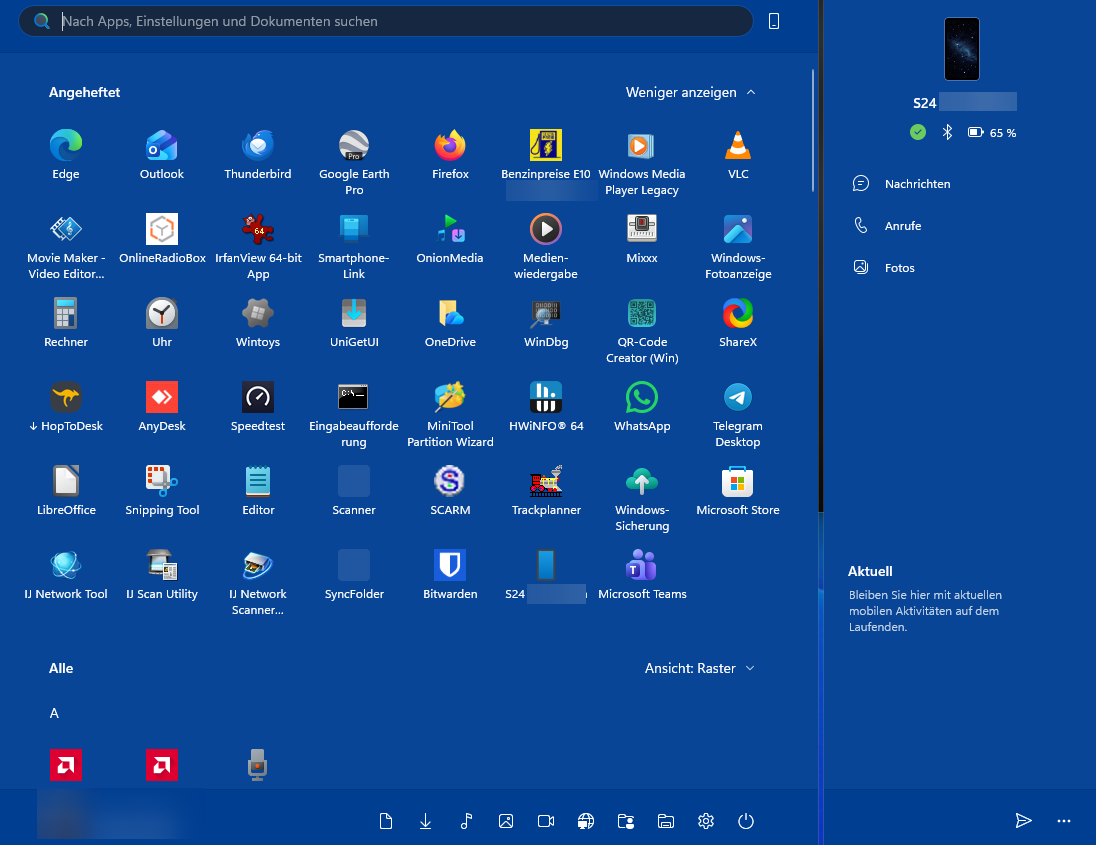Open the Edge browser app

66,155
